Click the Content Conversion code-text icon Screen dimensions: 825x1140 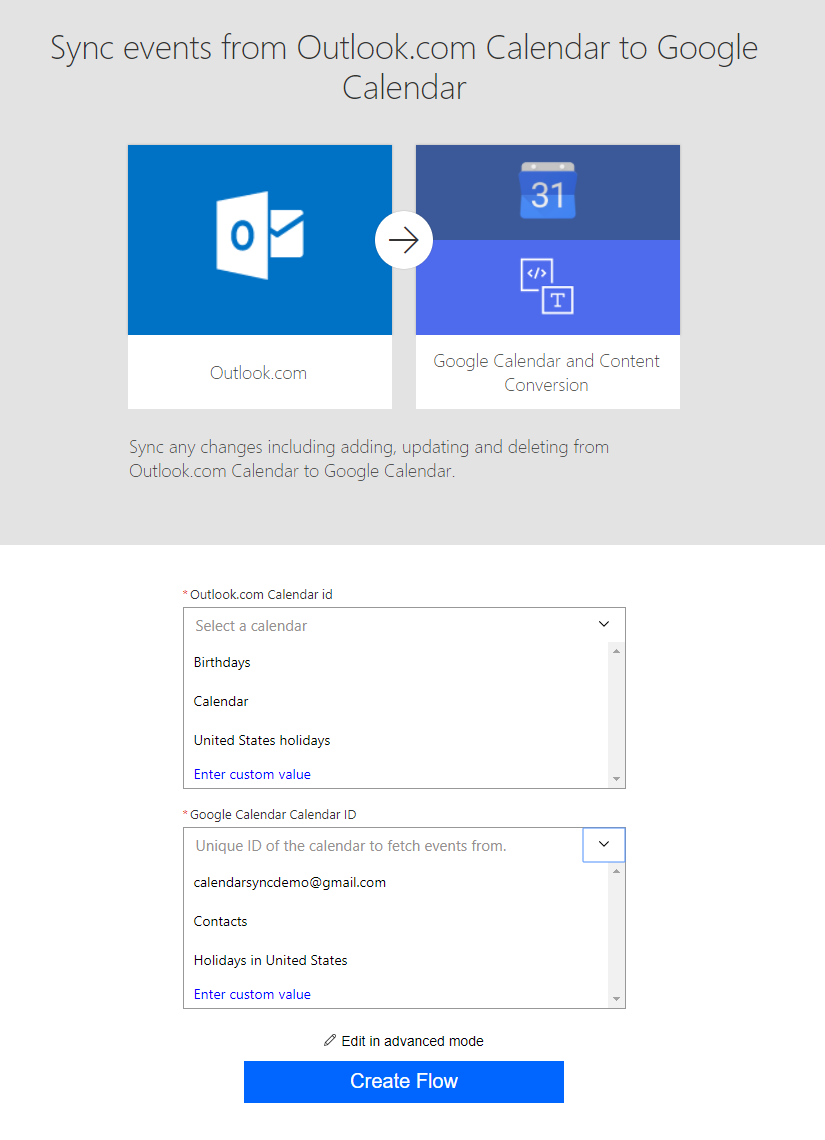click(x=547, y=286)
